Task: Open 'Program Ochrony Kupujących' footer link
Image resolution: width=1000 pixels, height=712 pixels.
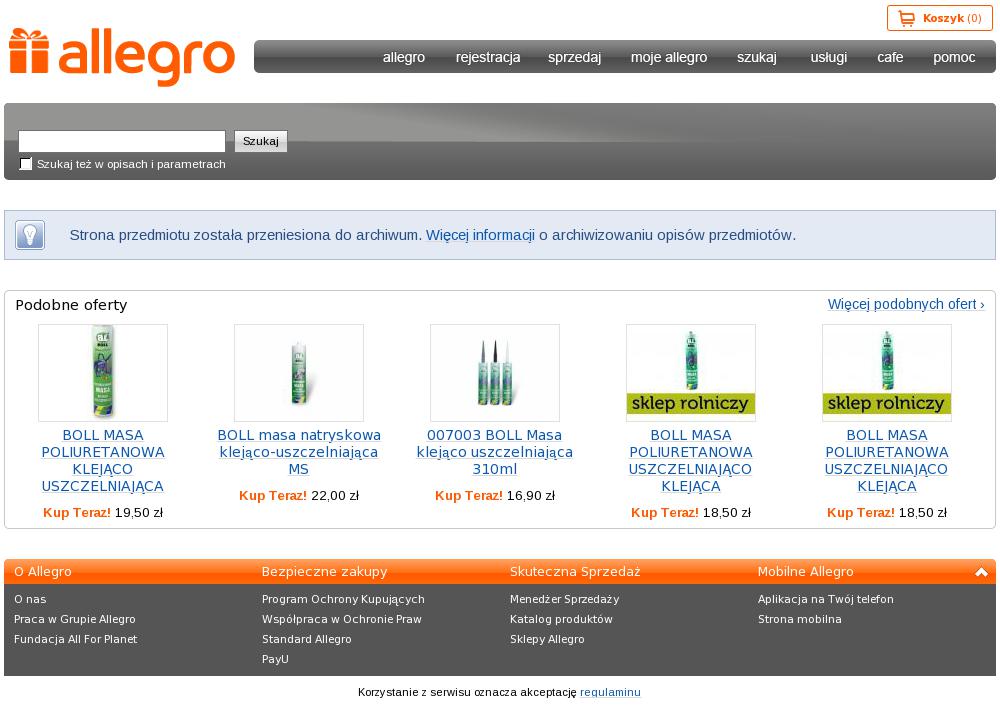Action: [x=343, y=599]
